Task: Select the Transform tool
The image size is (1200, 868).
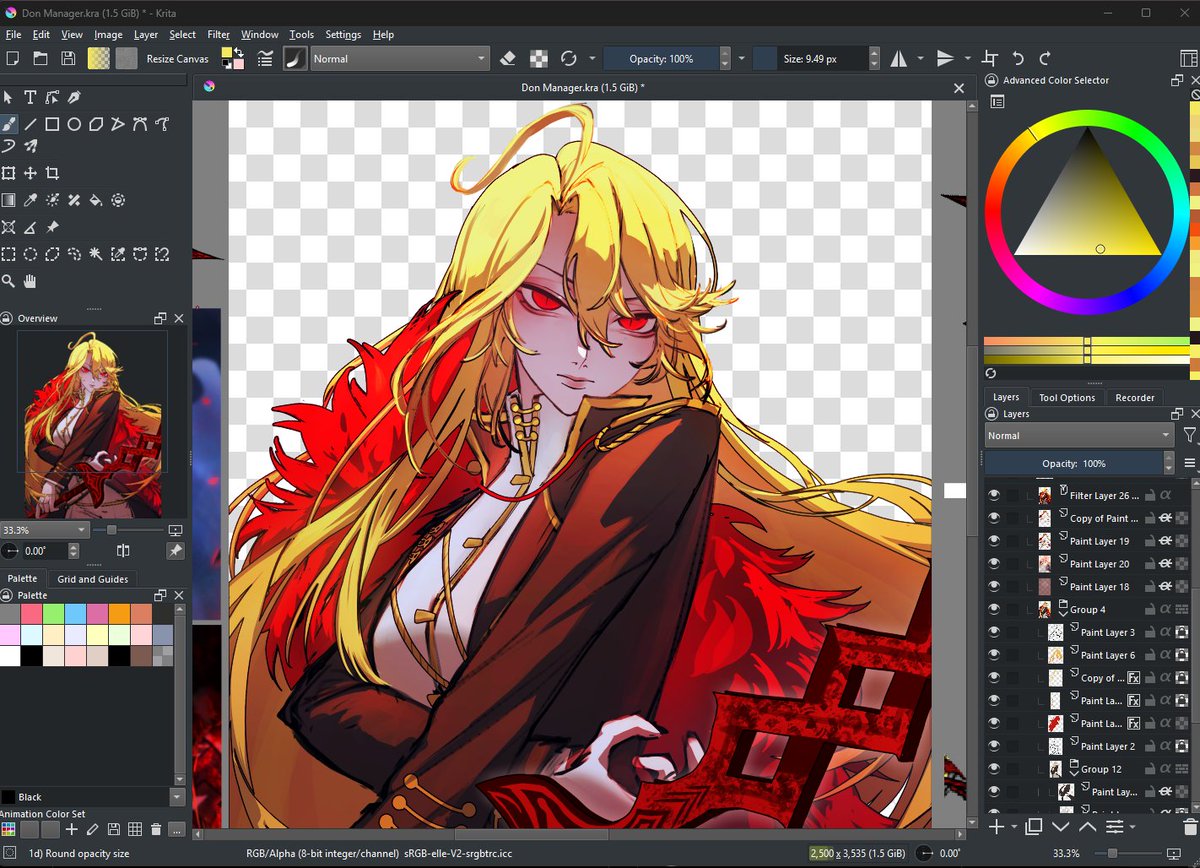Action: [9, 173]
